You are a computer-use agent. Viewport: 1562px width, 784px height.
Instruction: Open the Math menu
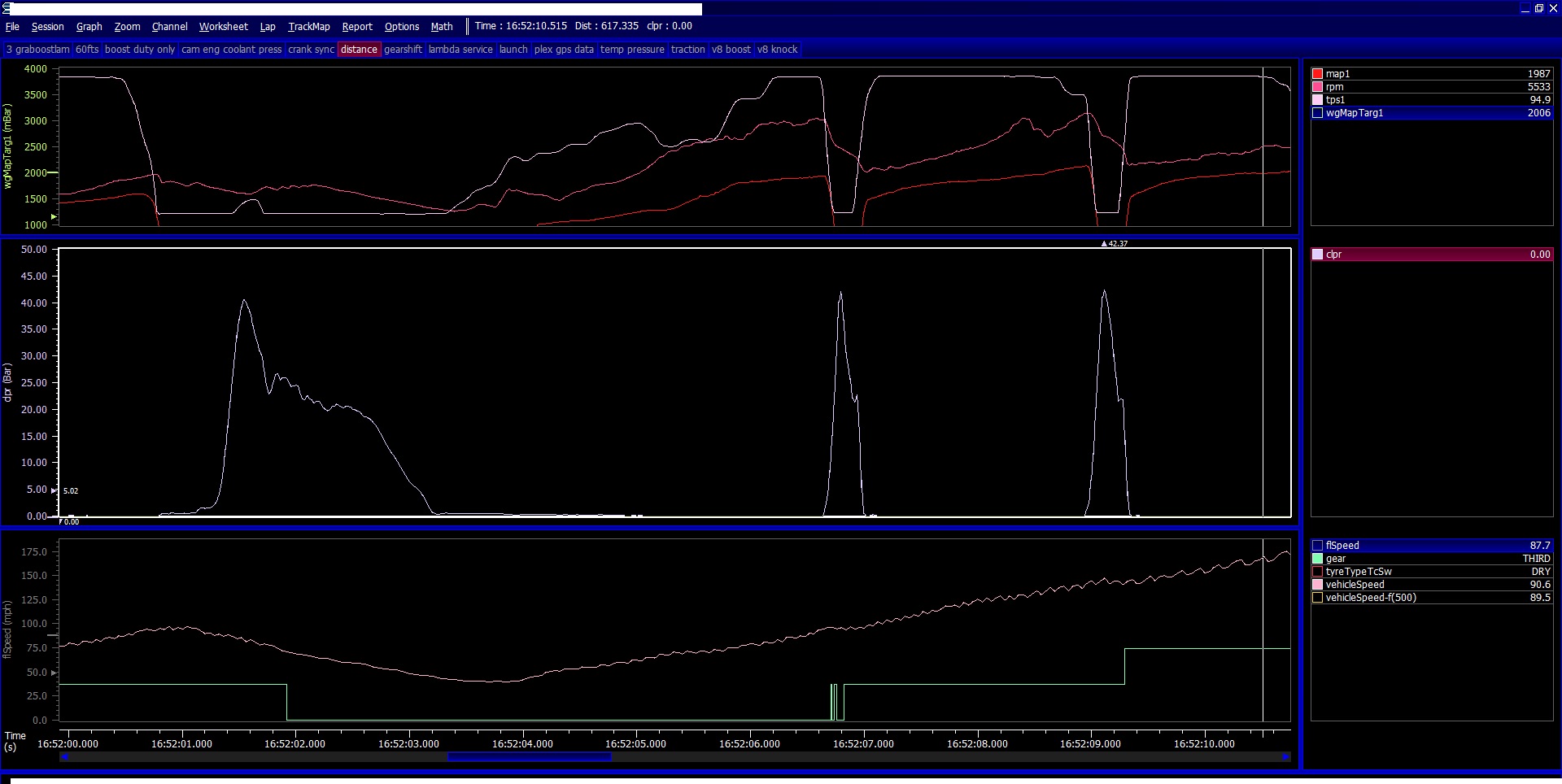(x=441, y=26)
